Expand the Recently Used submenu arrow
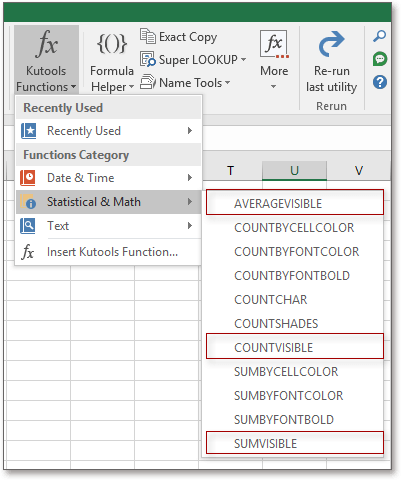The image size is (401, 480). [190, 131]
